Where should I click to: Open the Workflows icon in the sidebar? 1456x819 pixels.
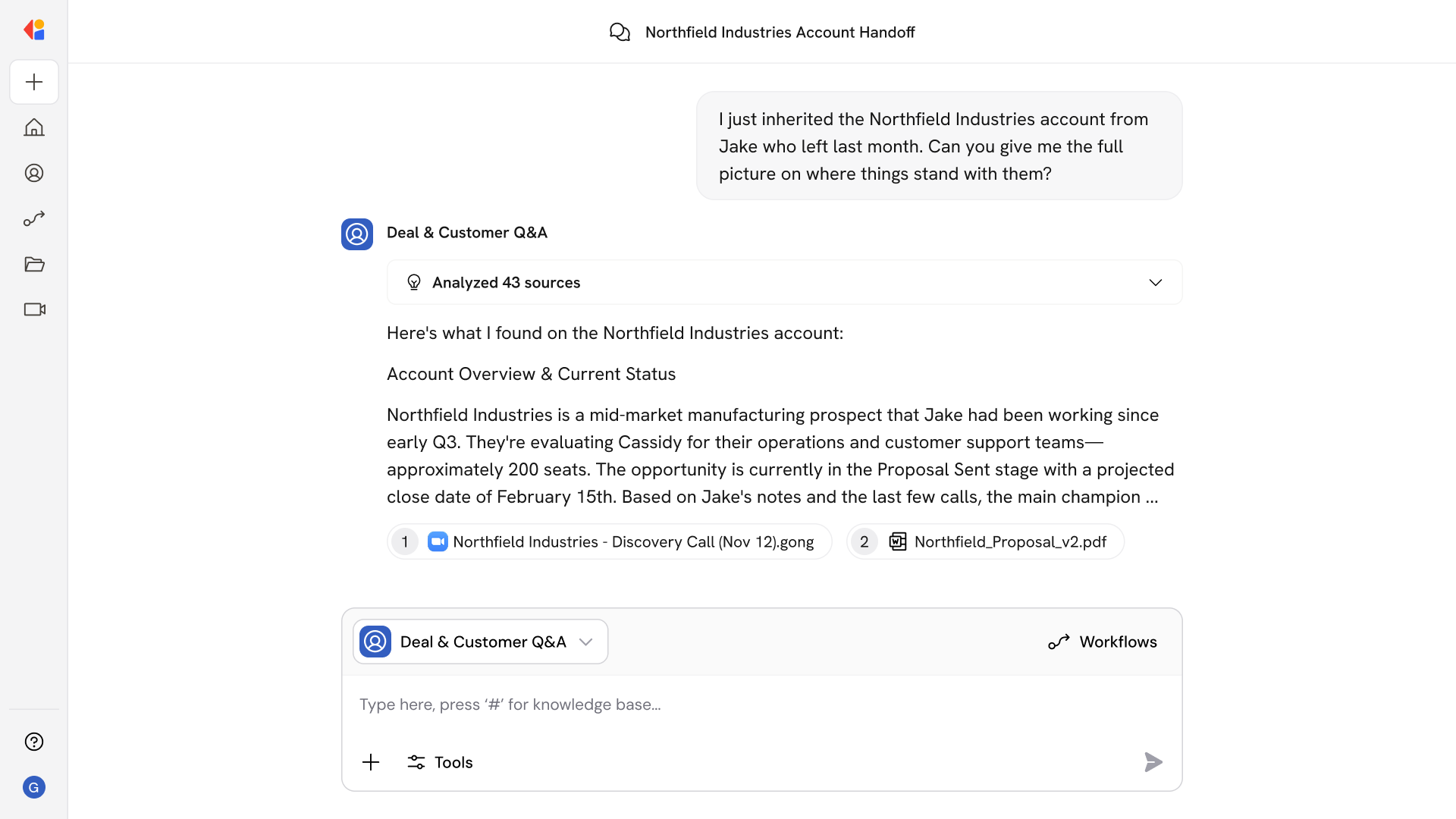coord(34,218)
